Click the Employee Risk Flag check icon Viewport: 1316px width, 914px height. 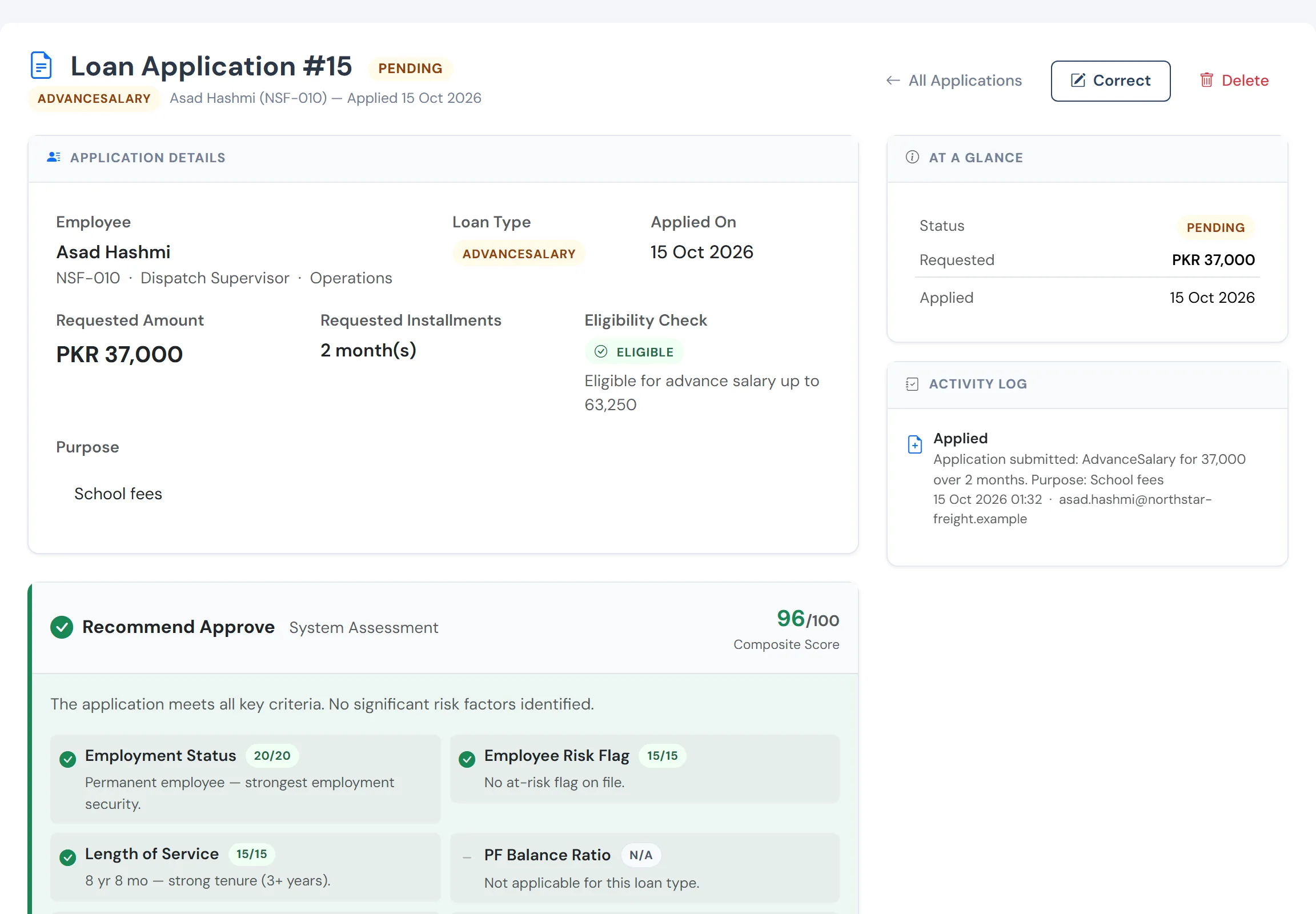click(x=467, y=759)
